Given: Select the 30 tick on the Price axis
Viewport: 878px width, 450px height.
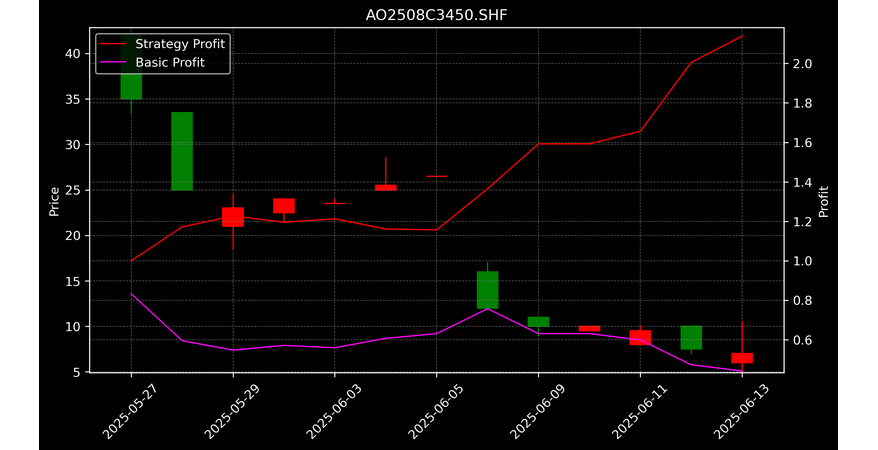Looking at the screenshot, I should pyautogui.click(x=73, y=144).
